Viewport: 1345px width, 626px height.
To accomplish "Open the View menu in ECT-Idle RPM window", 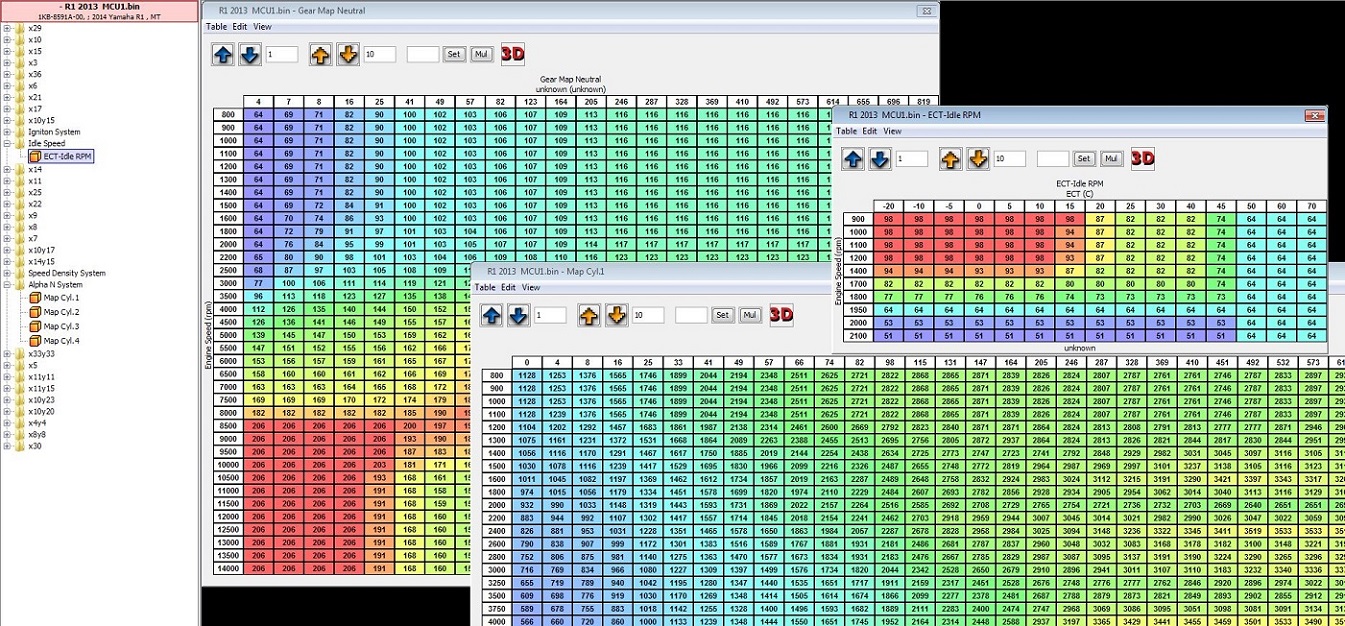I will click(892, 131).
